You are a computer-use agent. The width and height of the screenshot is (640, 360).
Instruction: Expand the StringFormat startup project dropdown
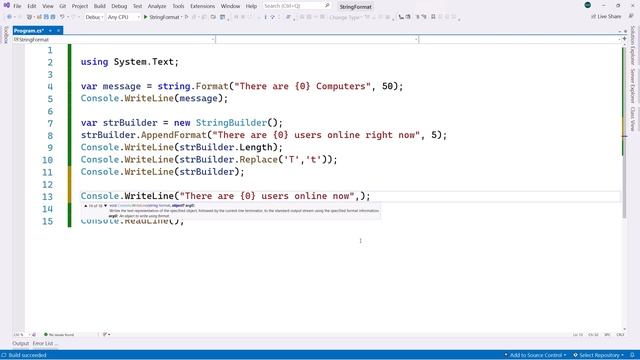click(181, 17)
